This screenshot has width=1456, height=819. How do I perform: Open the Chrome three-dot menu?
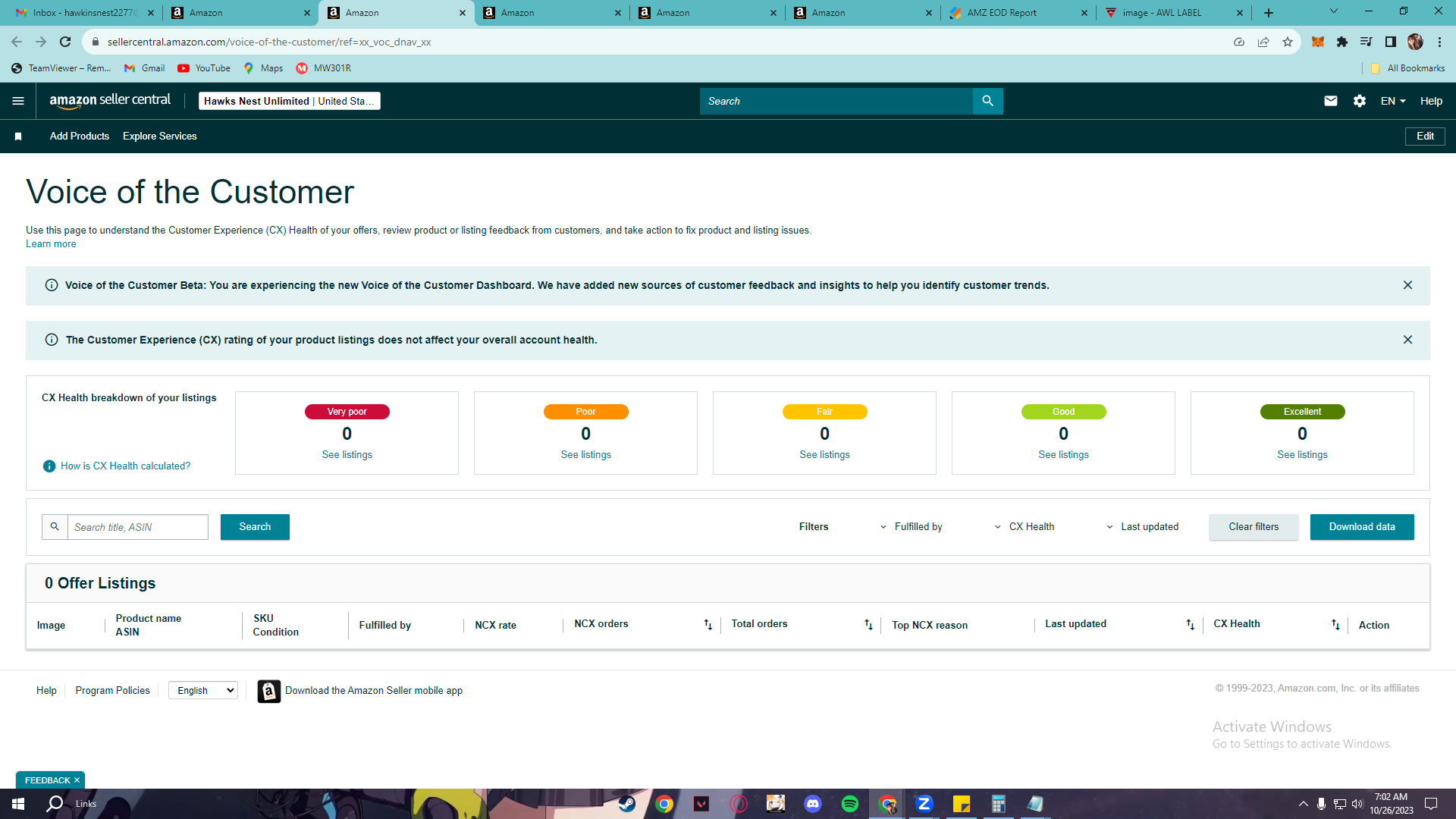click(x=1439, y=42)
